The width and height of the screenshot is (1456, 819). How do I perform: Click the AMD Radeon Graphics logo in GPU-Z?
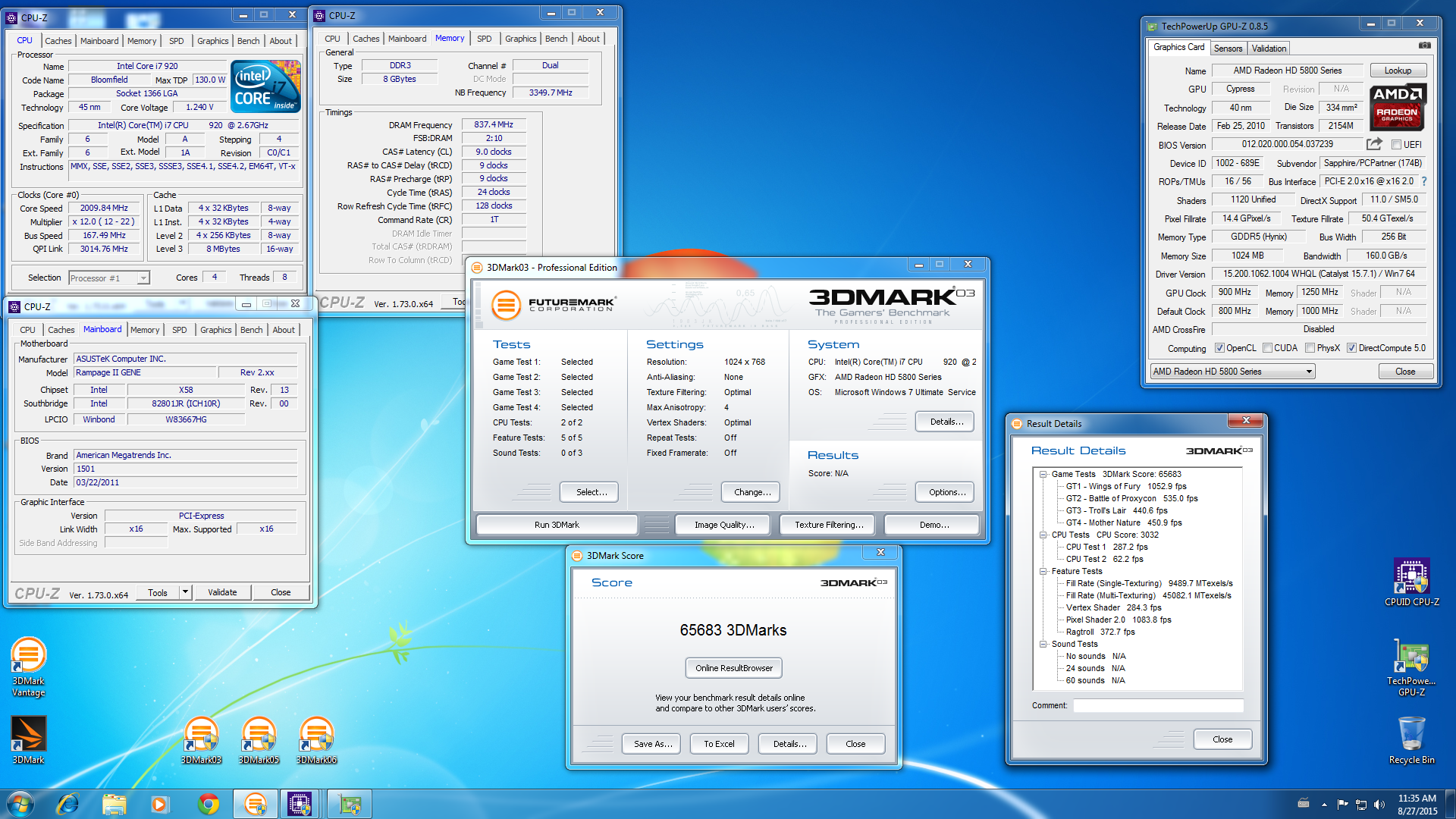coord(1398,107)
